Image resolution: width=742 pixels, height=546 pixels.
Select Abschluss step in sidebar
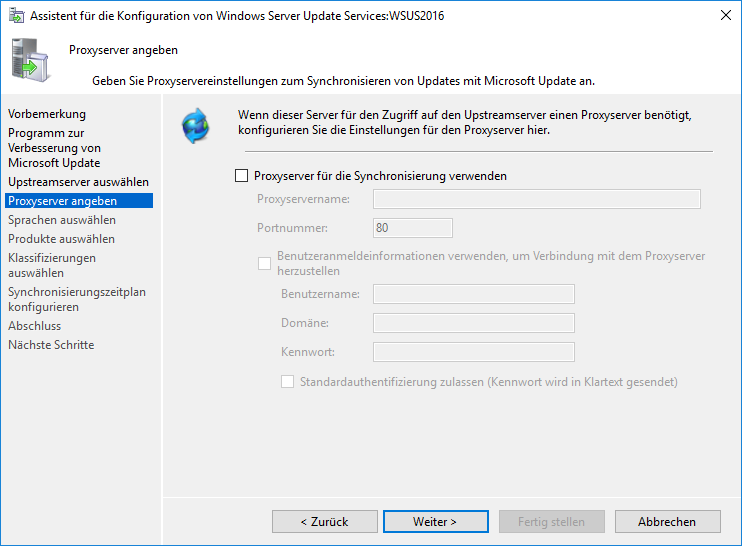coord(35,326)
